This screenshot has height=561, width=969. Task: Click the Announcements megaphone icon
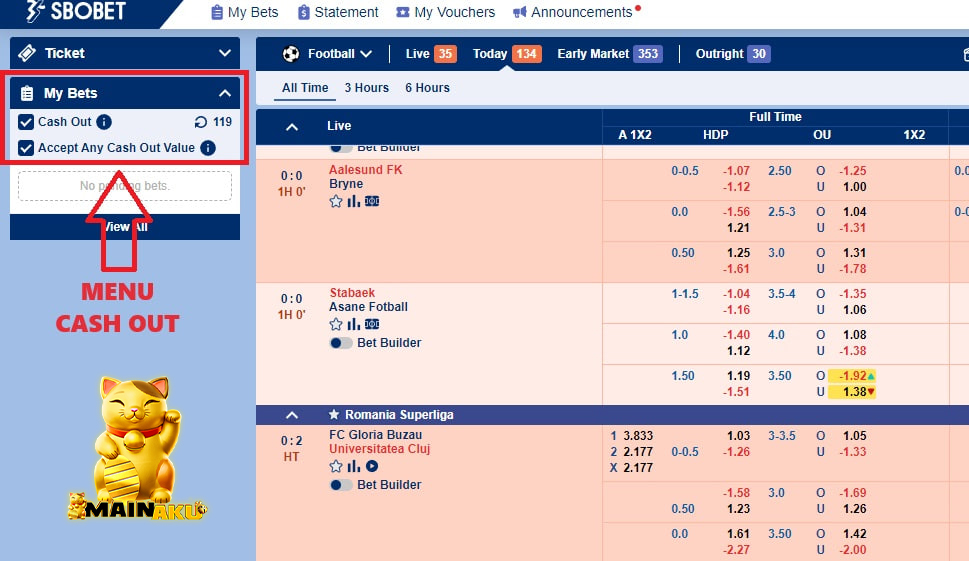coord(520,12)
